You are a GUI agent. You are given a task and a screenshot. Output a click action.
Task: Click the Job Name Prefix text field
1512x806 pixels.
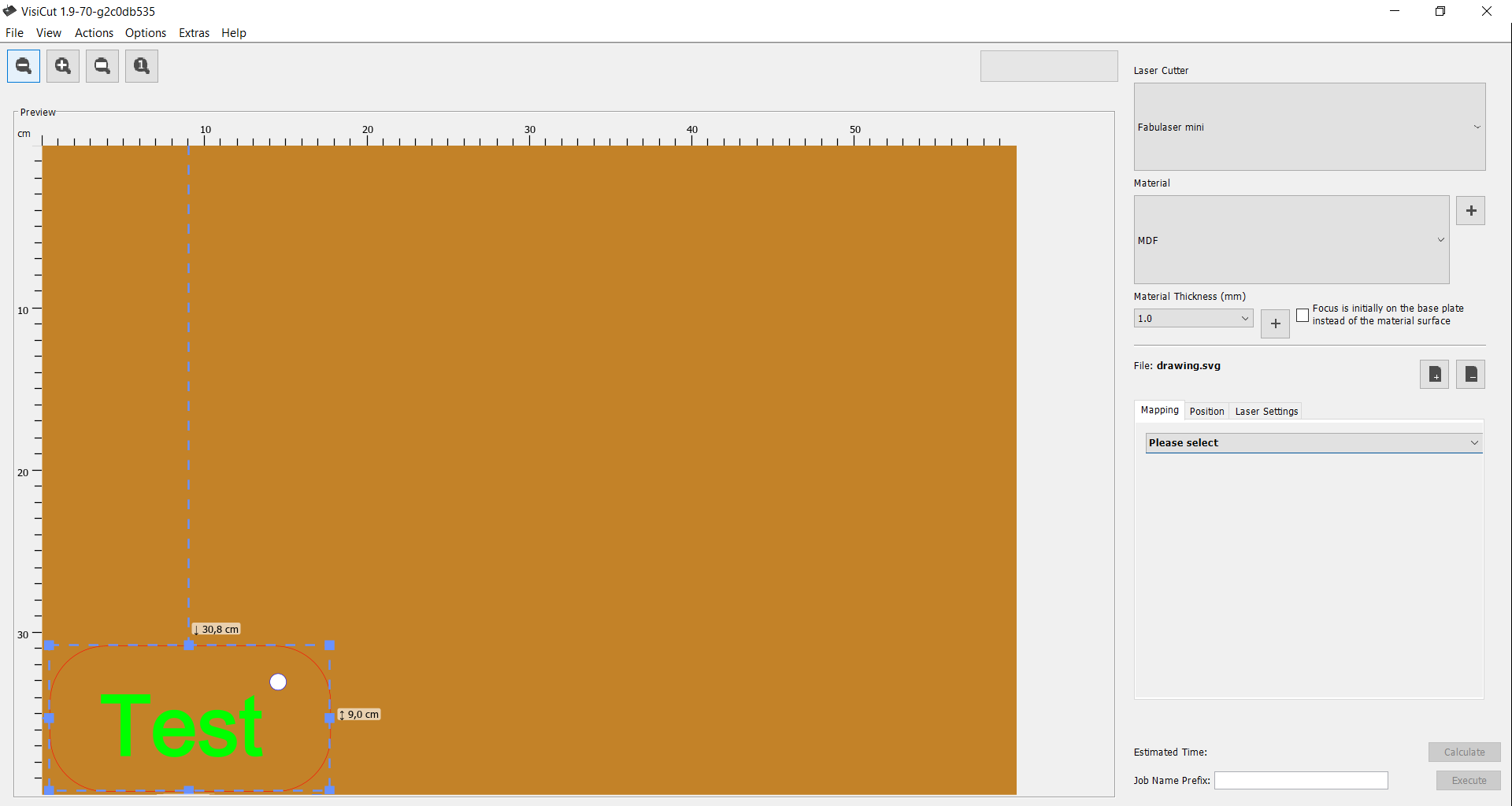1300,780
